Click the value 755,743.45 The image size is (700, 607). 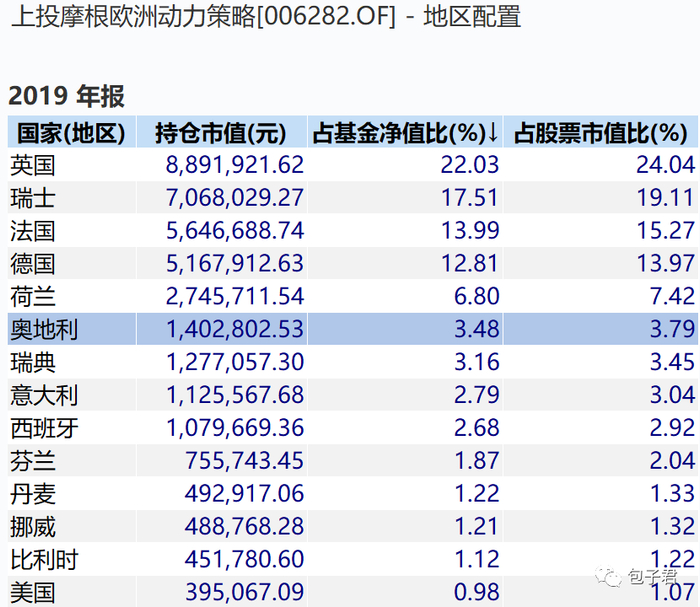244,461
